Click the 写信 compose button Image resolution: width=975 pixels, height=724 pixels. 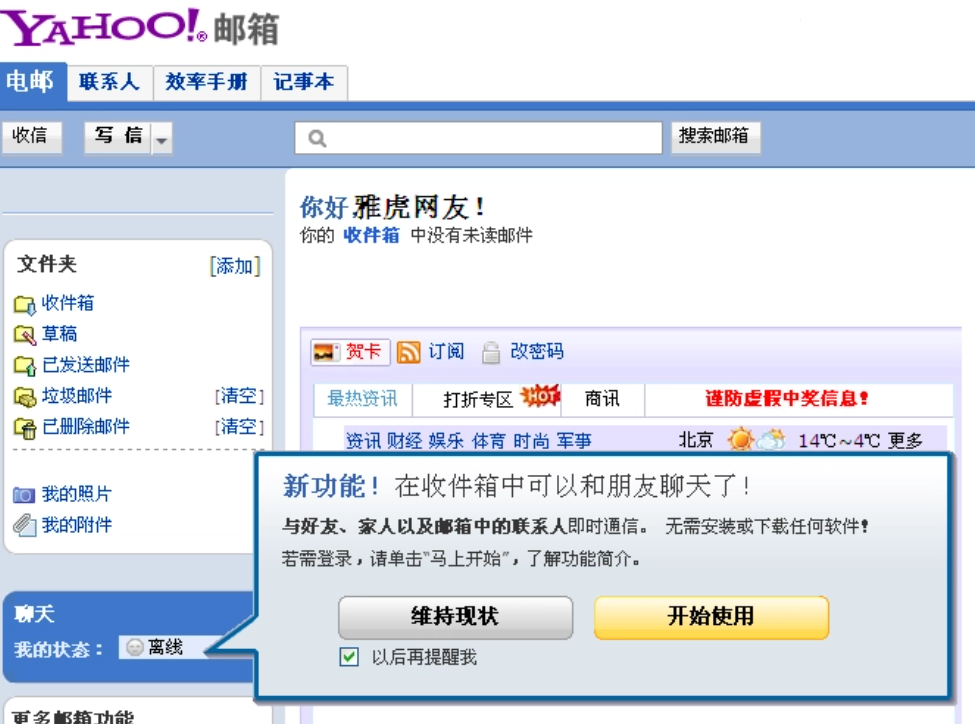coord(118,137)
